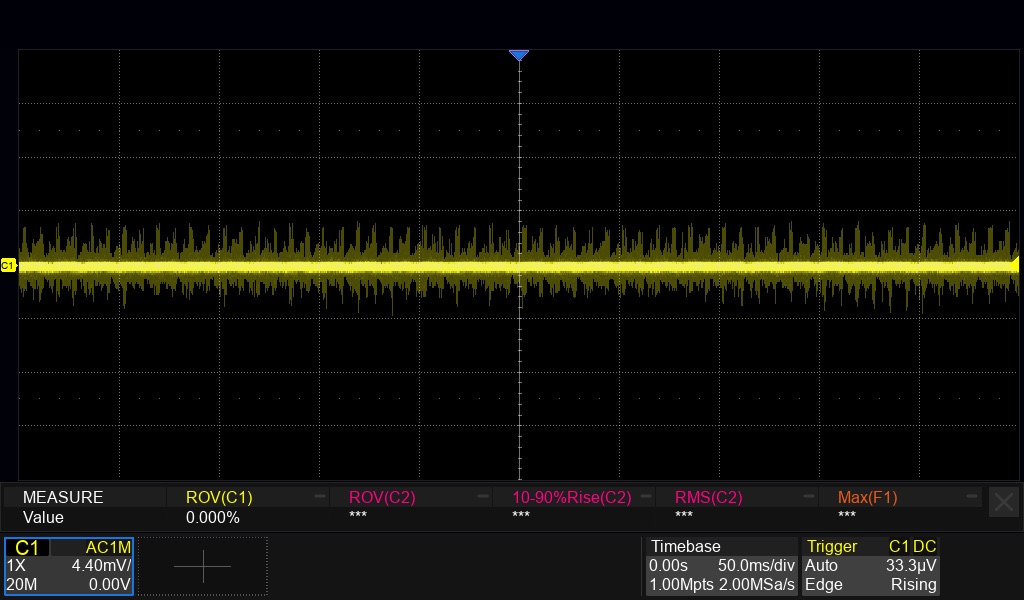This screenshot has height=600, width=1024.
Task: Open the MEASURE menu label
Action: tap(63, 497)
